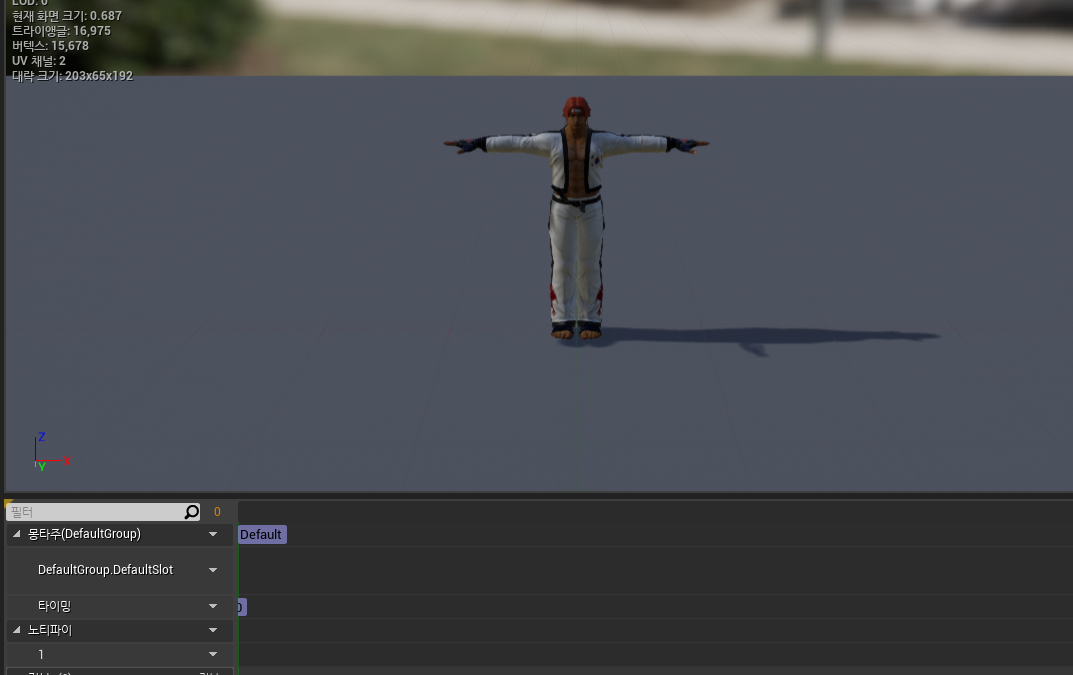Screen dimensions: 1073x675
Task: Select the 노티파이 track label
Action: 49,630
